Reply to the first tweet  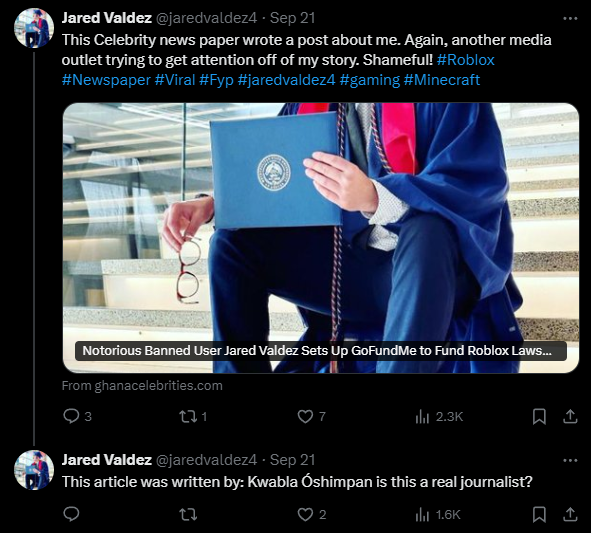point(77,417)
